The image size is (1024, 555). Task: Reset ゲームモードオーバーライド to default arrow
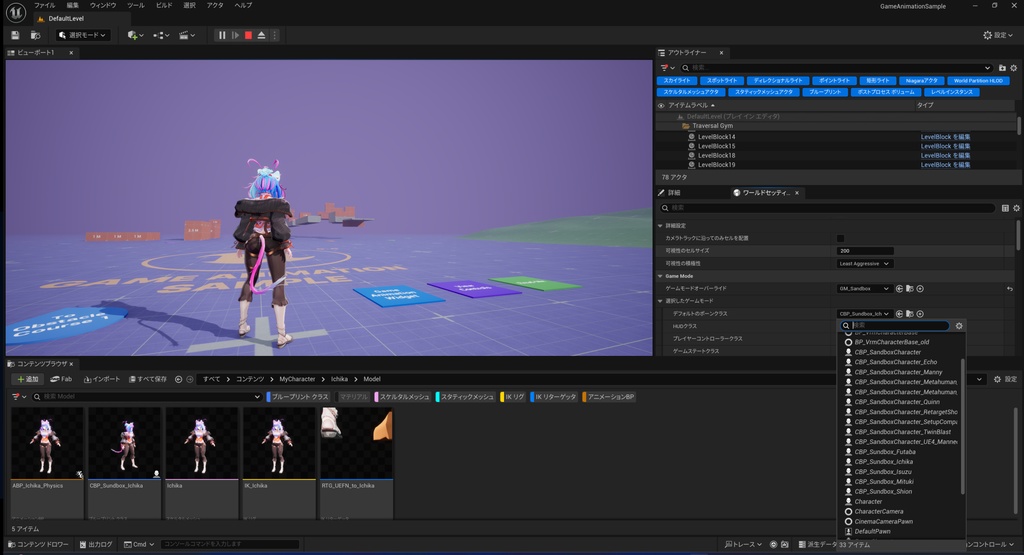click(1010, 289)
